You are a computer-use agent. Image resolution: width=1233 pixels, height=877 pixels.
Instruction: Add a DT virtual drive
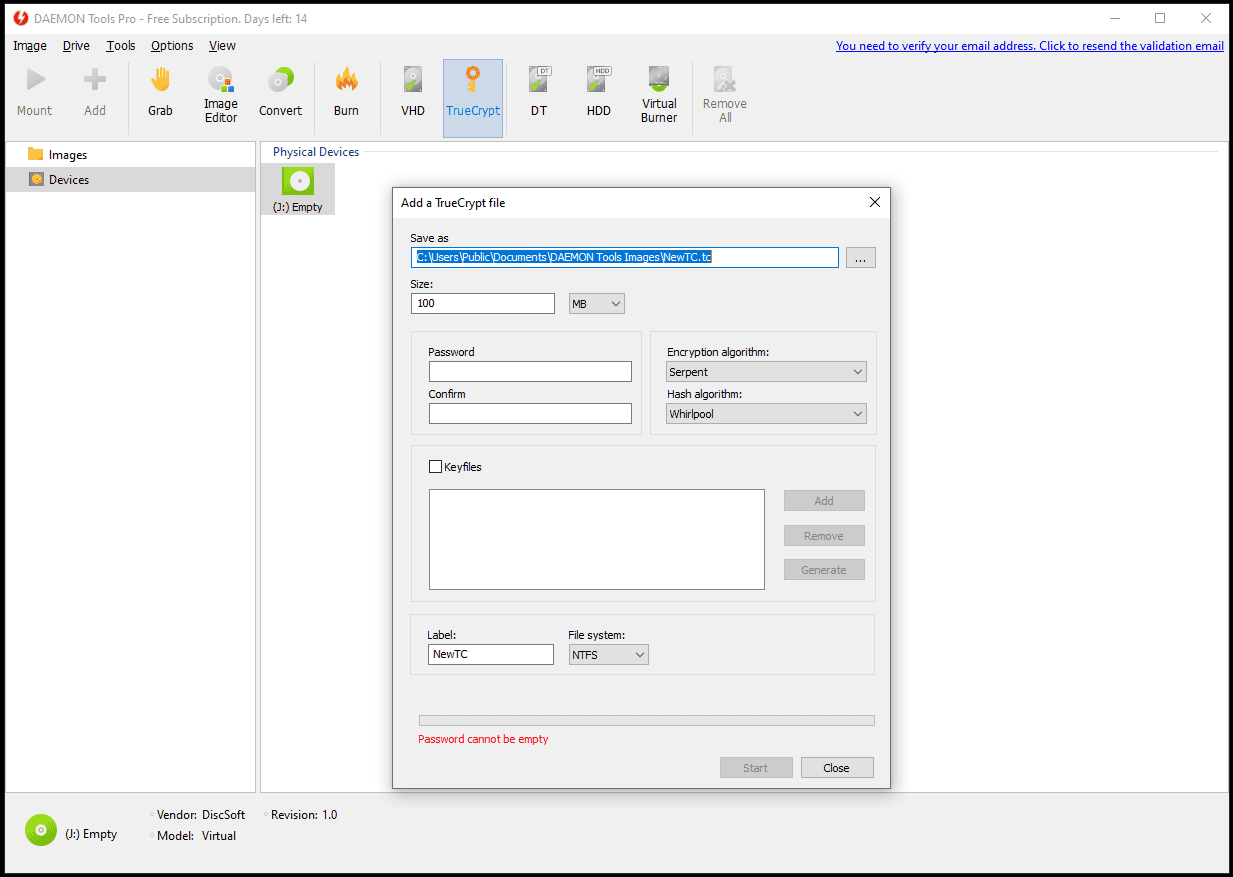click(x=539, y=93)
